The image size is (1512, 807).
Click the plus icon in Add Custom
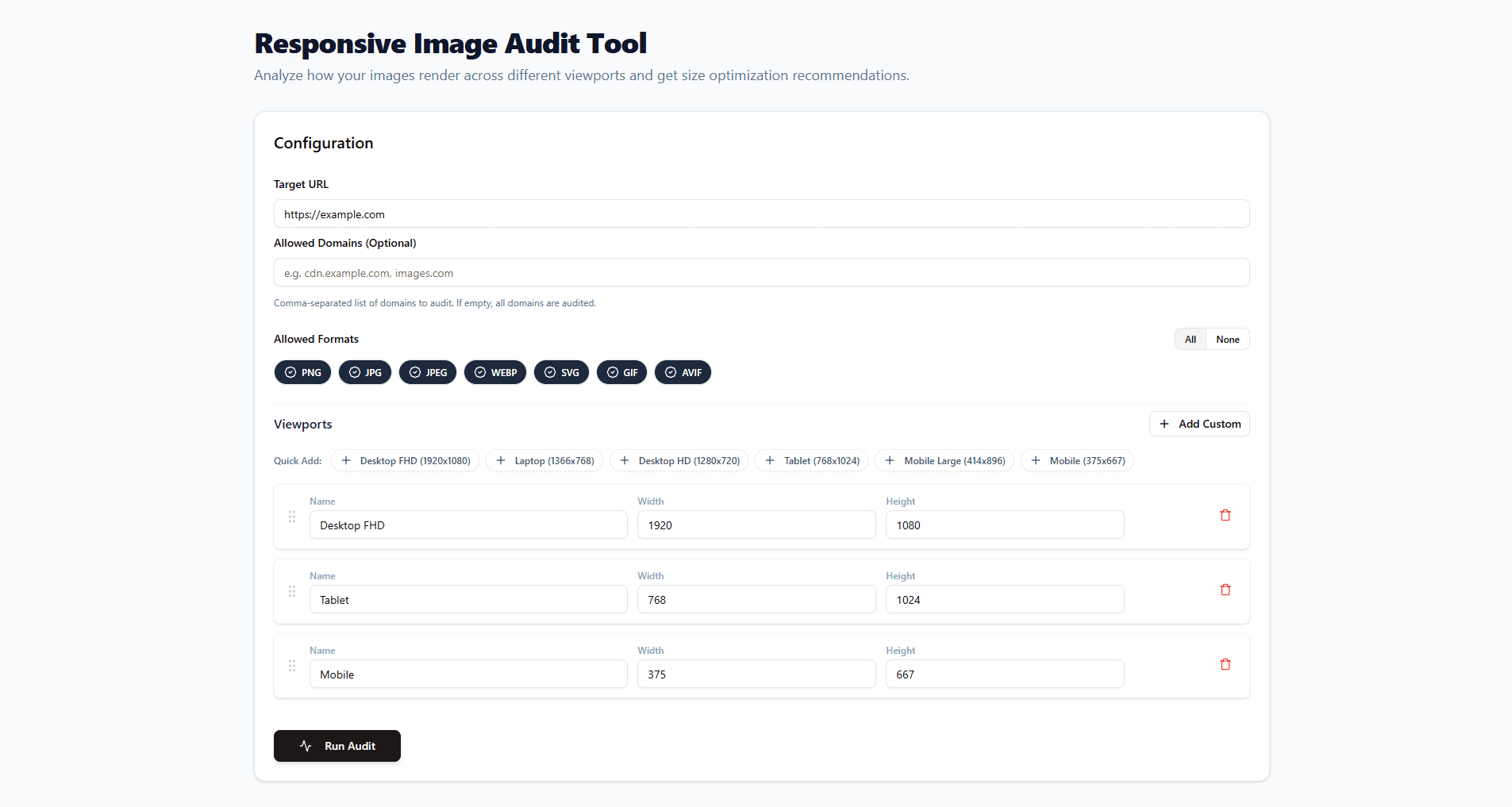click(x=1164, y=424)
